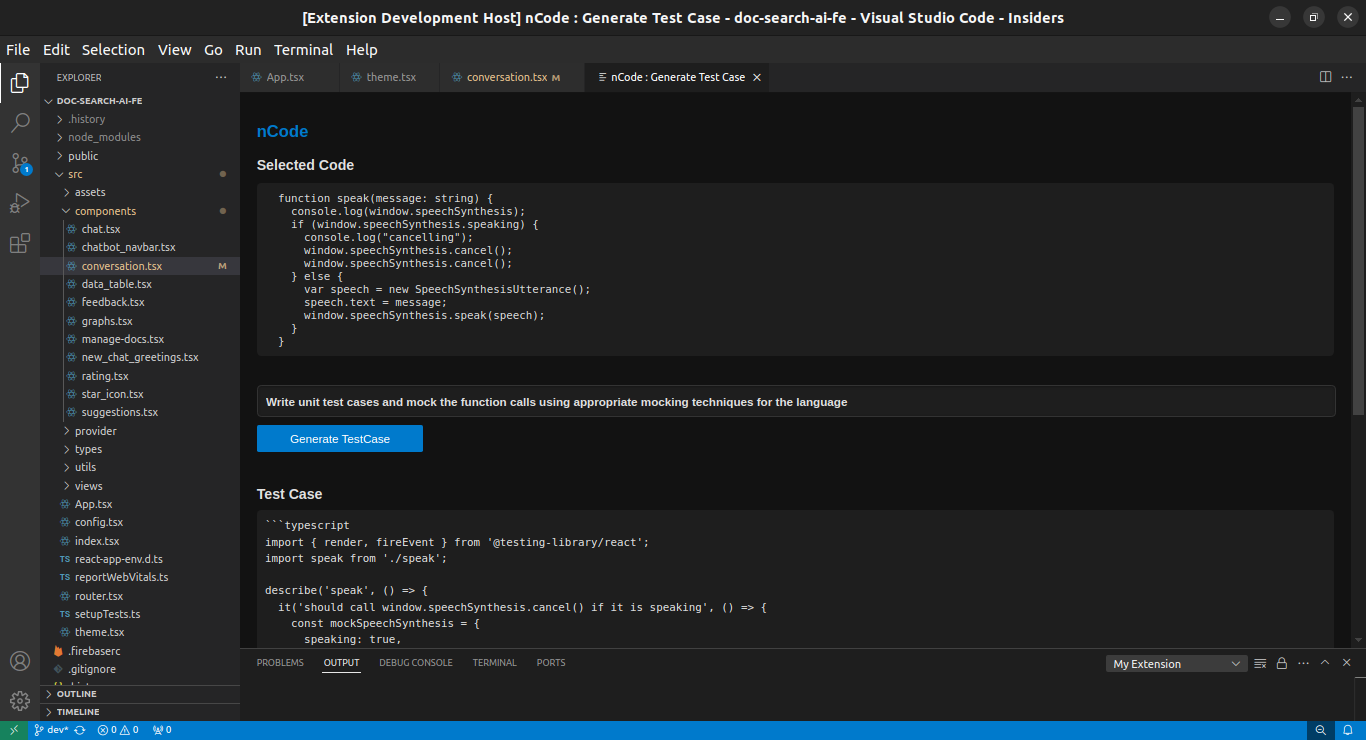Switch to the Debug Console panel tab
Viewport: 1366px width, 740px height.
[x=416, y=663]
